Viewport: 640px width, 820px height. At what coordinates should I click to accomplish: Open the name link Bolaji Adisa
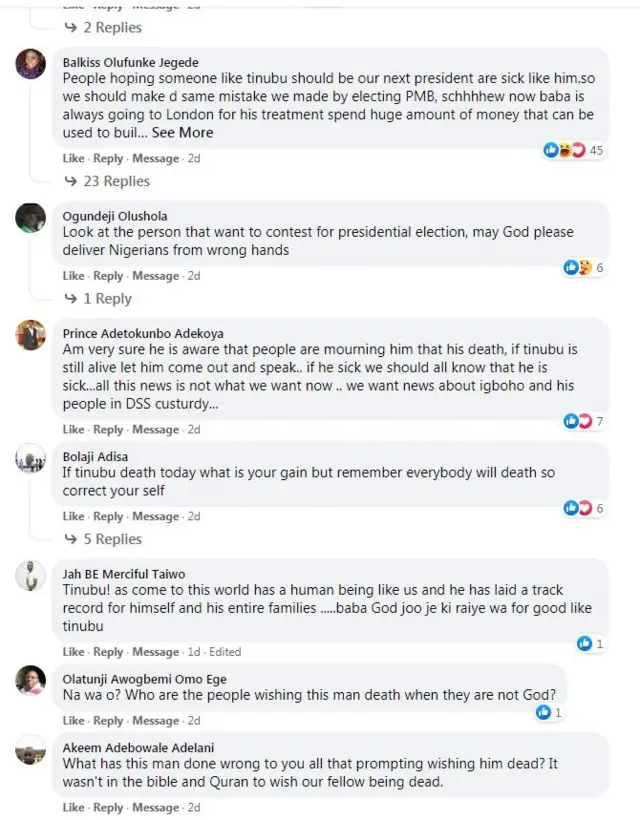[95, 458]
